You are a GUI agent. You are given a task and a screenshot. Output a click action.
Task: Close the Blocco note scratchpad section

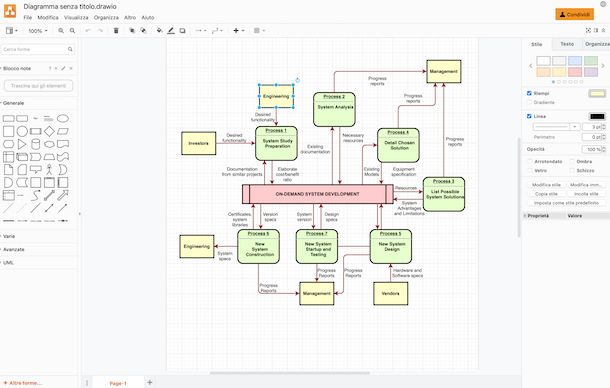(71, 68)
